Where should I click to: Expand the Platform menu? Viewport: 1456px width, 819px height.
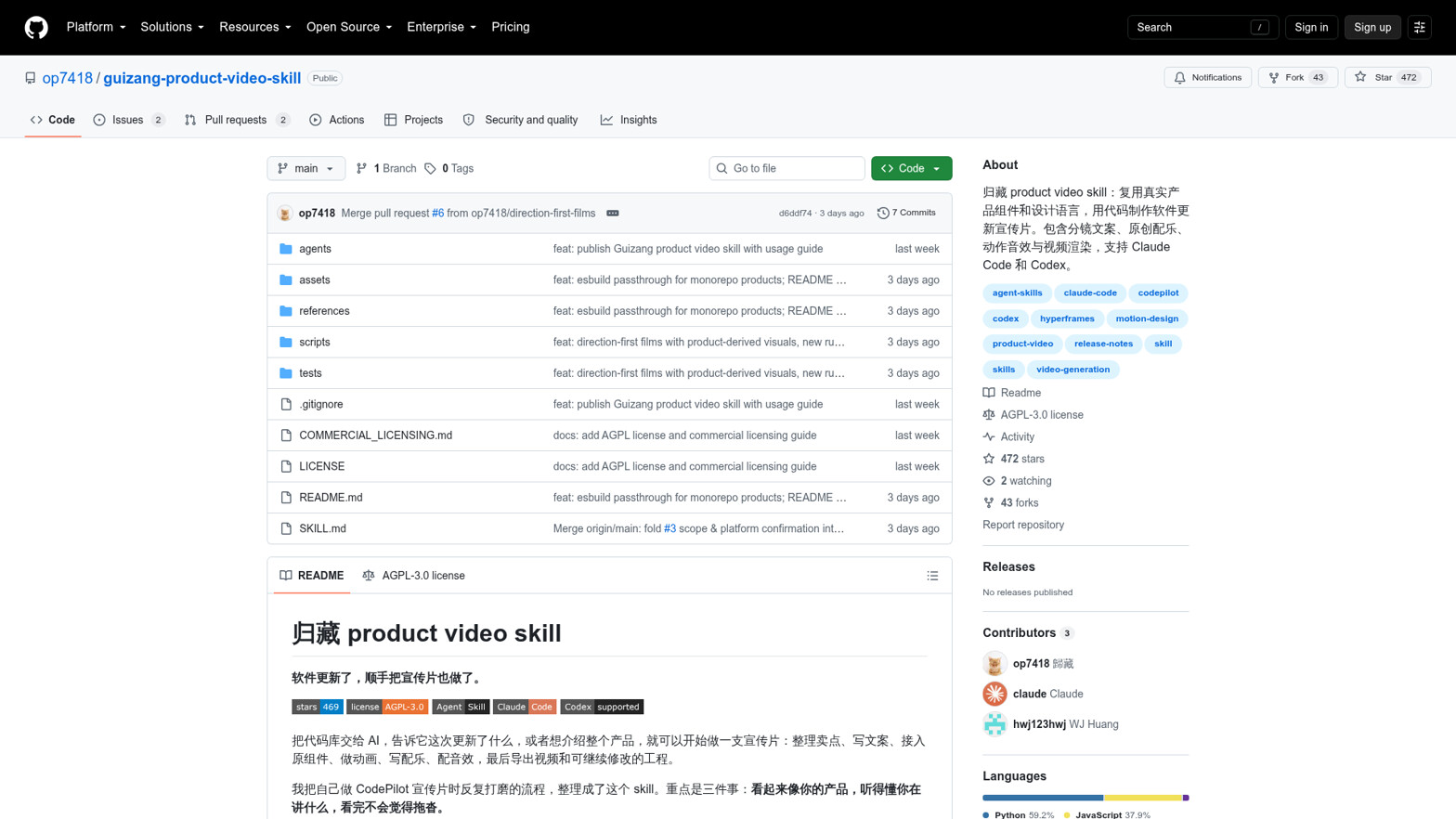coord(96,27)
